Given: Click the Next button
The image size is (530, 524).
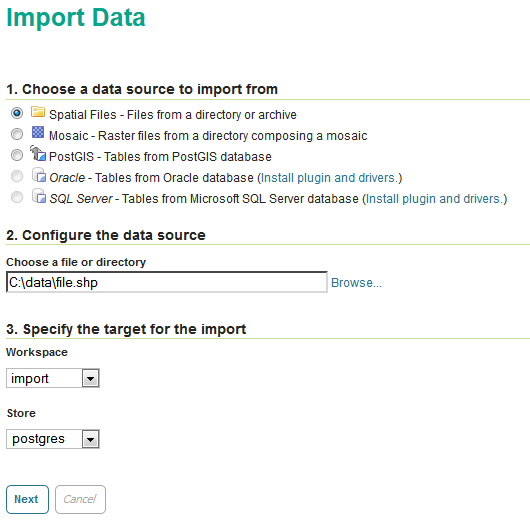Looking at the screenshot, I should click(27, 499).
